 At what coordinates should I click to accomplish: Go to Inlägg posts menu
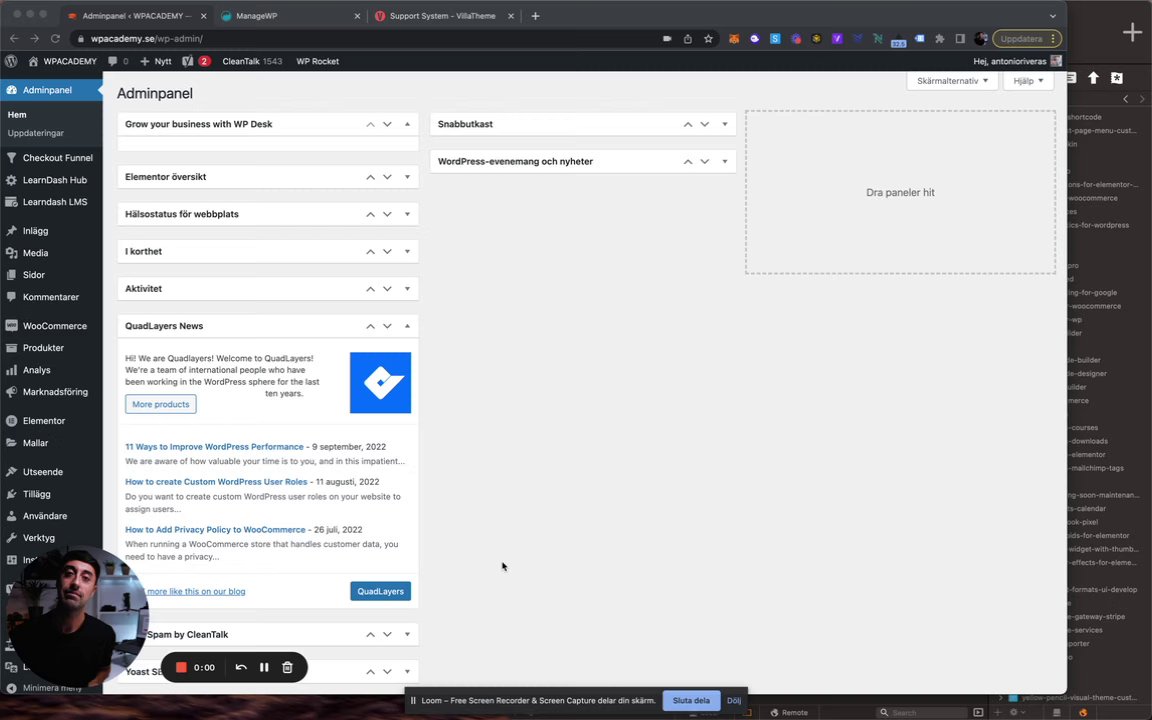pos(51,231)
